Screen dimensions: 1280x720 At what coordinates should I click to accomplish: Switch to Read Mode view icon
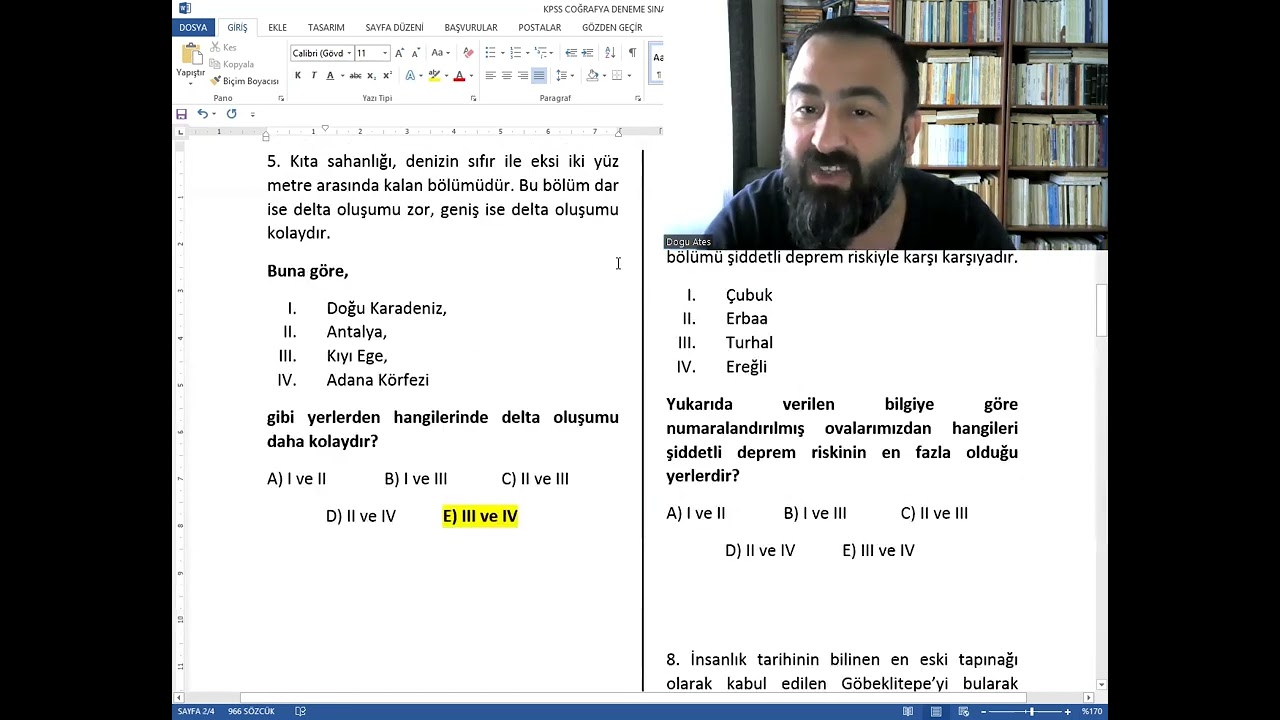908,711
